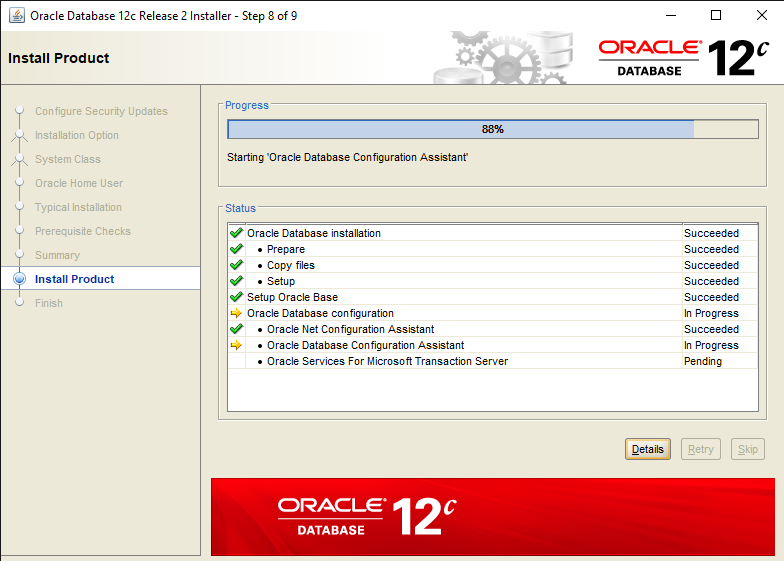
Task: Click step bullet for Summary
Action: (20, 255)
